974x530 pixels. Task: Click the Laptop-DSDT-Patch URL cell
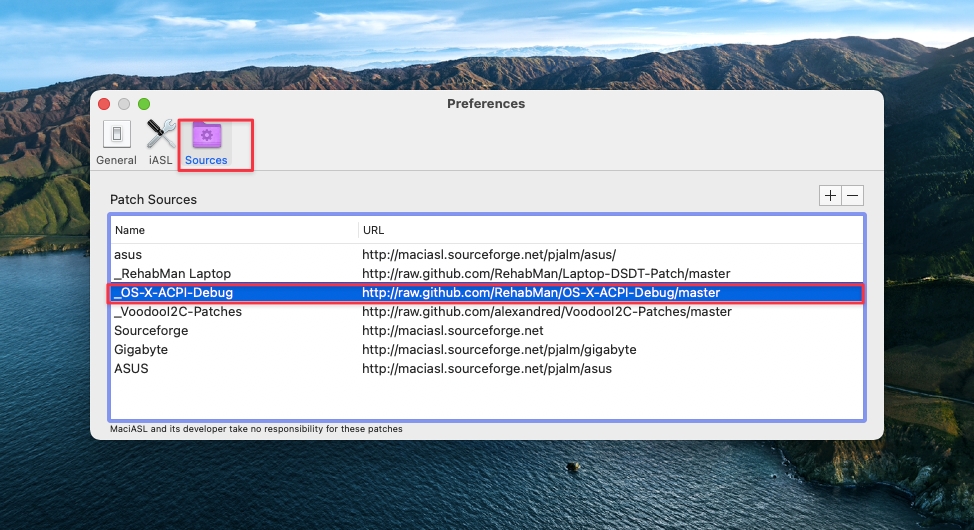point(546,274)
